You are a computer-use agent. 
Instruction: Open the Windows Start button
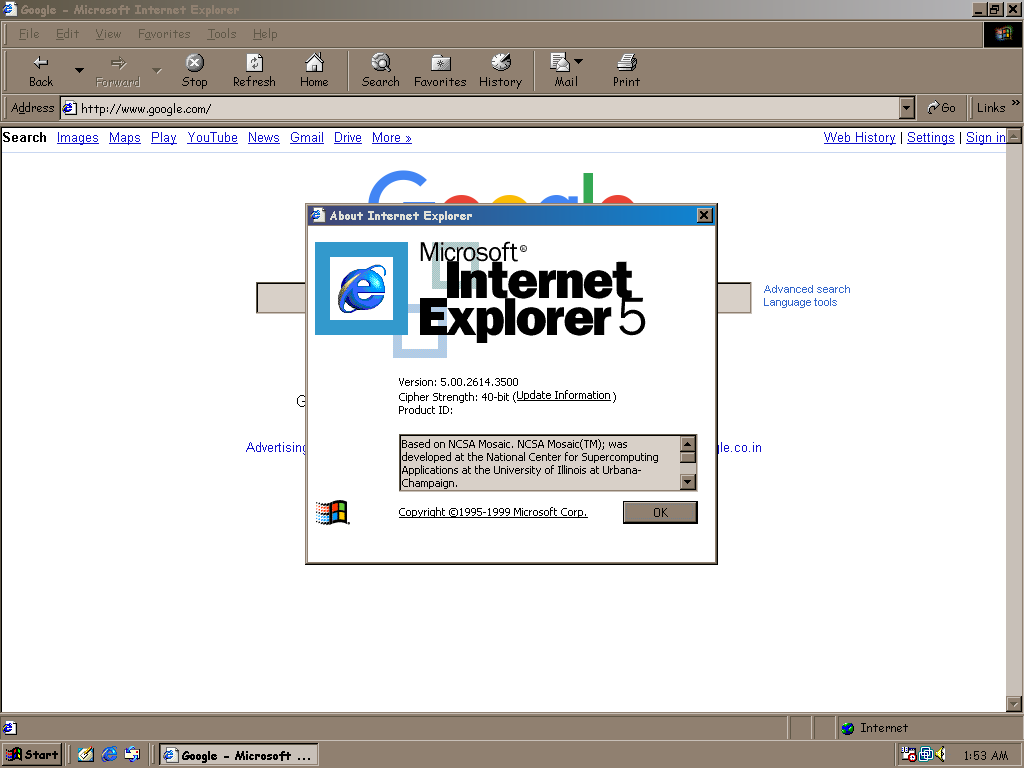pyautogui.click(x=32, y=755)
